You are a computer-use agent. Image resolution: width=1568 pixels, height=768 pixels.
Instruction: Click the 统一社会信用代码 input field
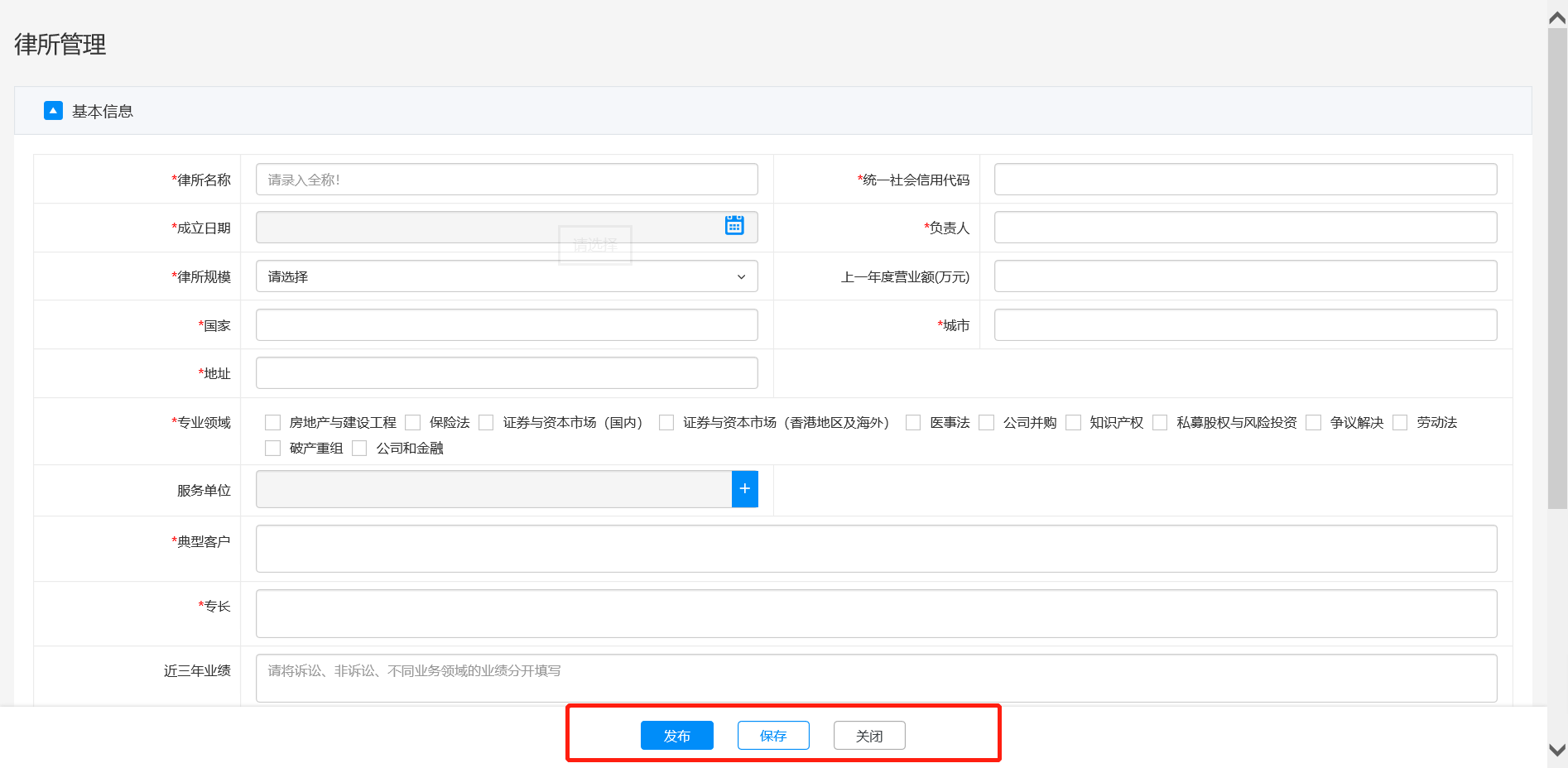1245,180
